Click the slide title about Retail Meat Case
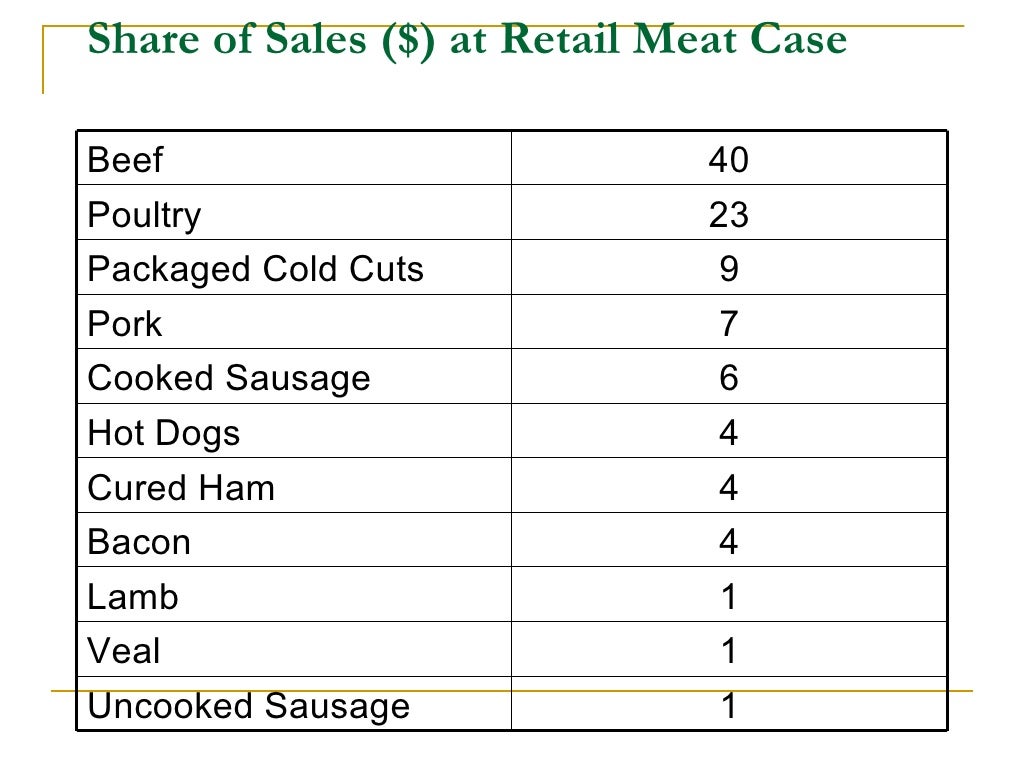The height and width of the screenshot is (768, 1024). (x=467, y=39)
